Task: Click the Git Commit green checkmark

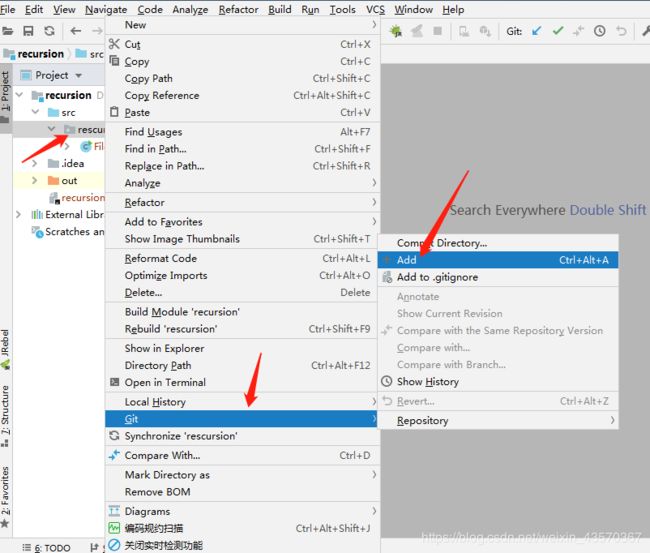Action: (x=558, y=31)
